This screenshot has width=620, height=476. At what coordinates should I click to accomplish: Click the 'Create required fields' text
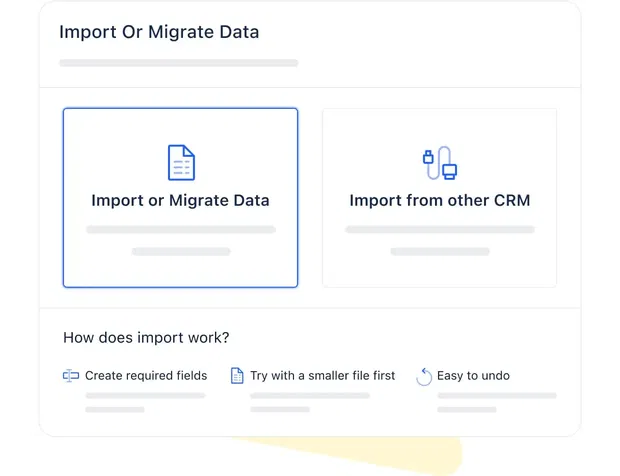click(x=146, y=376)
